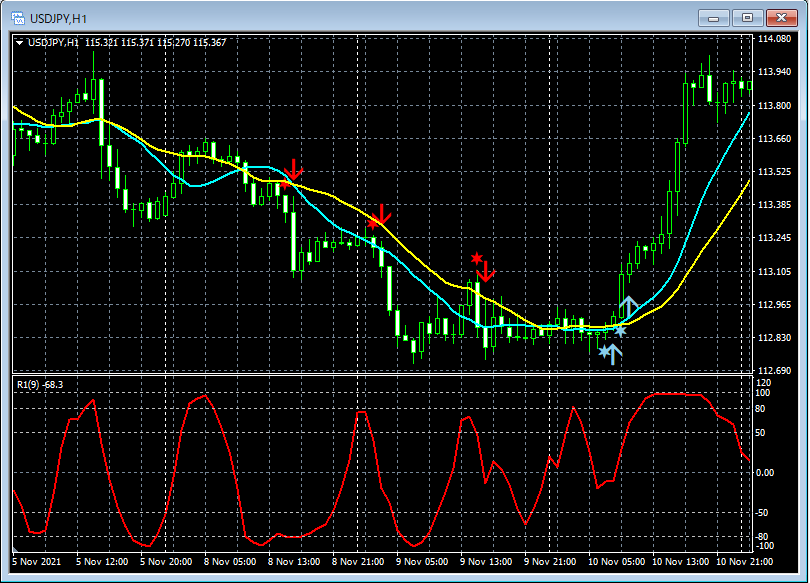Click the 8 Nov 21:00 time label

click(x=358, y=562)
